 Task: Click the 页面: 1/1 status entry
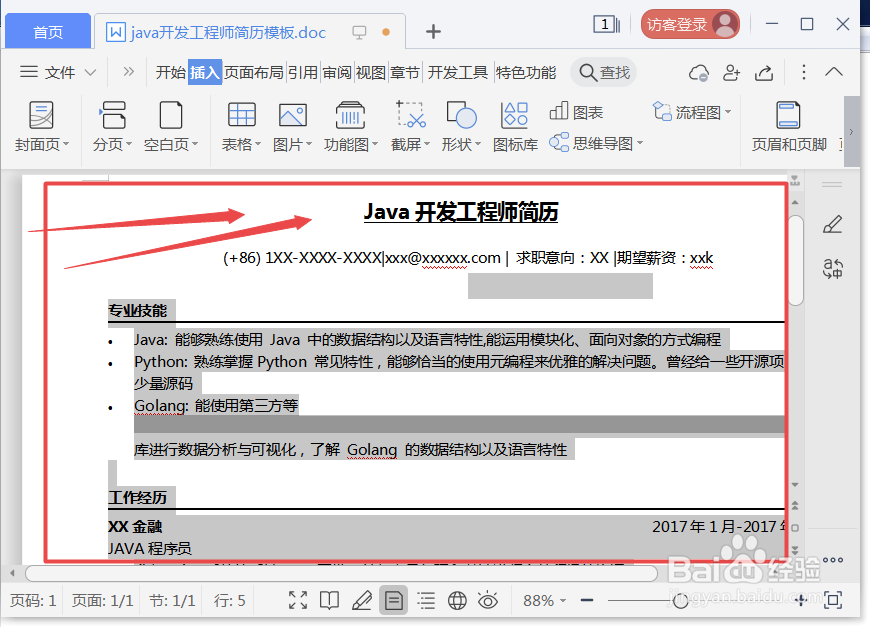pyautogui.click(x=103, y=600)
